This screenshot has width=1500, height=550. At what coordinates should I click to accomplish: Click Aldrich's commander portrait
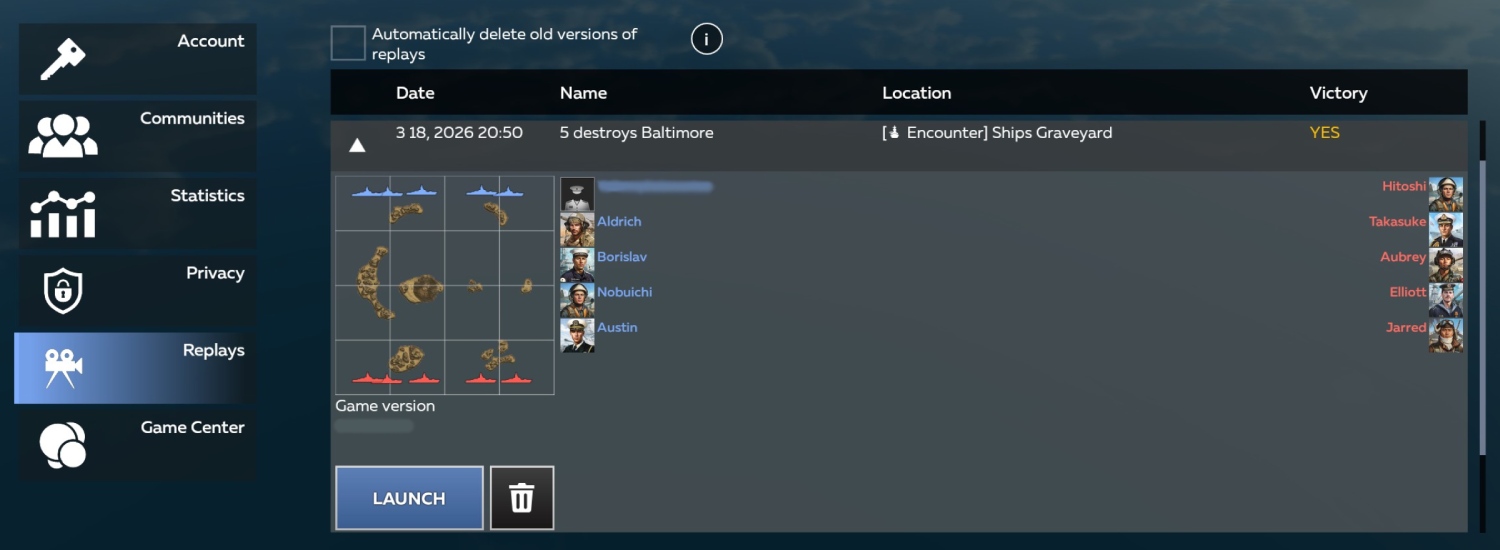pyautogui.click(x=577, y=229)
